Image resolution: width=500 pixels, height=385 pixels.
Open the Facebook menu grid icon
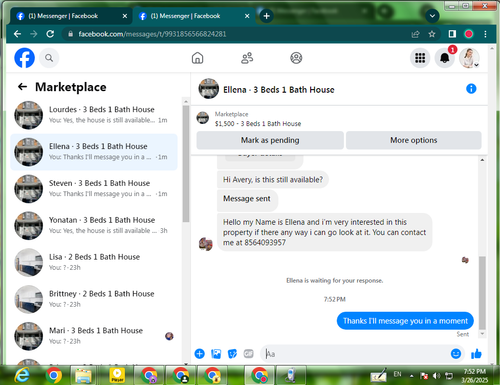pyautogui.click(x=420, y=58)
